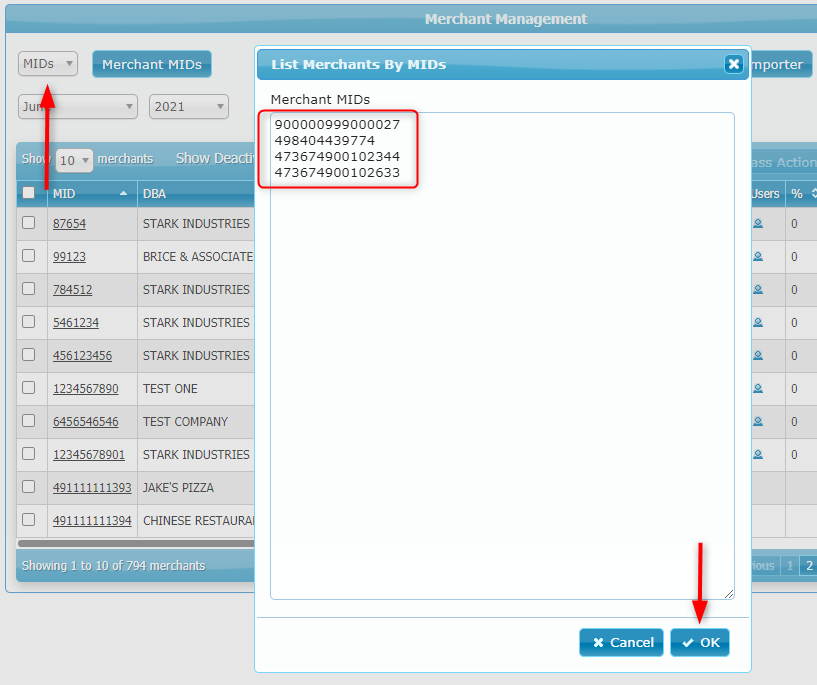Open merchant link 5461234
817x685 pixels.
click(x=76, y=323)
